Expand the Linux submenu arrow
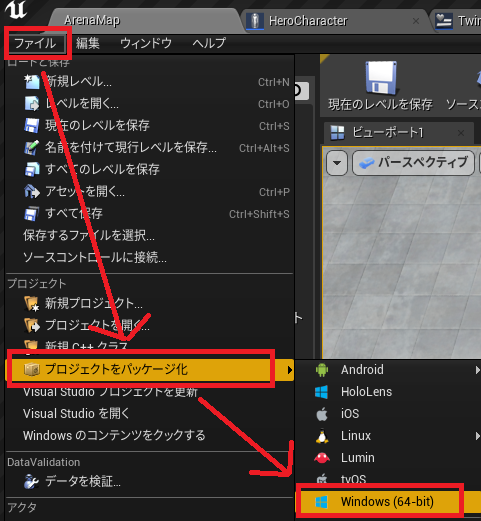This screenshot has height=521, width=481. pos(478,436)
